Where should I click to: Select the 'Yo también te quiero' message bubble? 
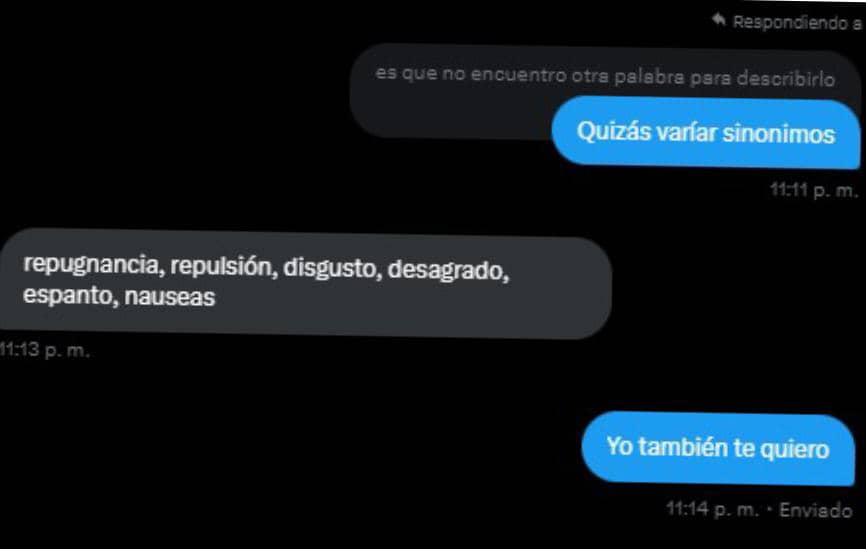coord(718,448)
